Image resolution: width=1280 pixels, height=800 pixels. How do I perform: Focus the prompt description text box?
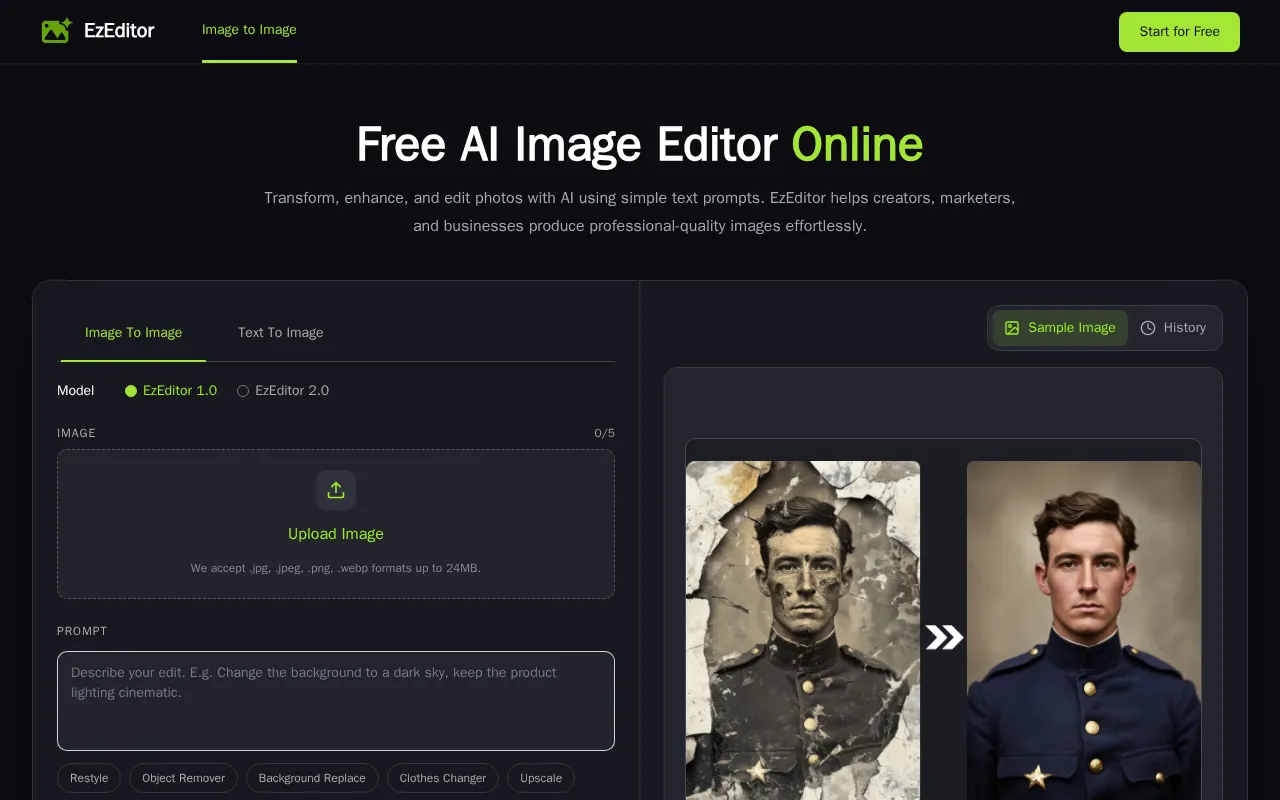[336, 701]
